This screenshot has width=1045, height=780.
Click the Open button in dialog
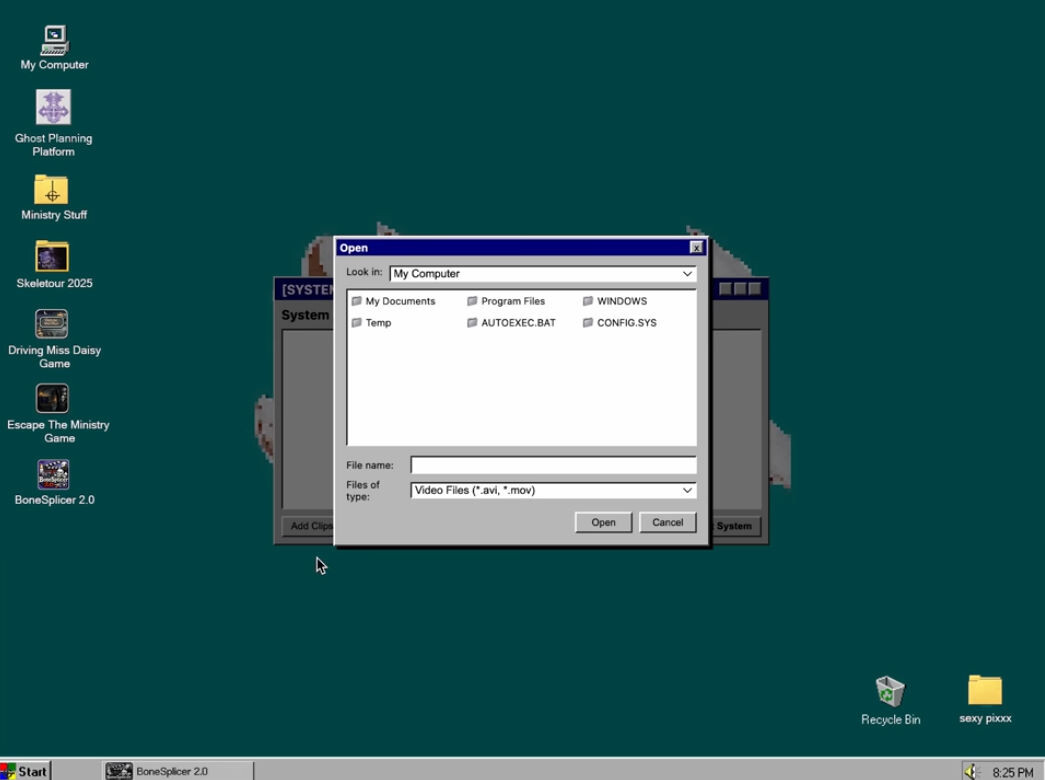603,522
